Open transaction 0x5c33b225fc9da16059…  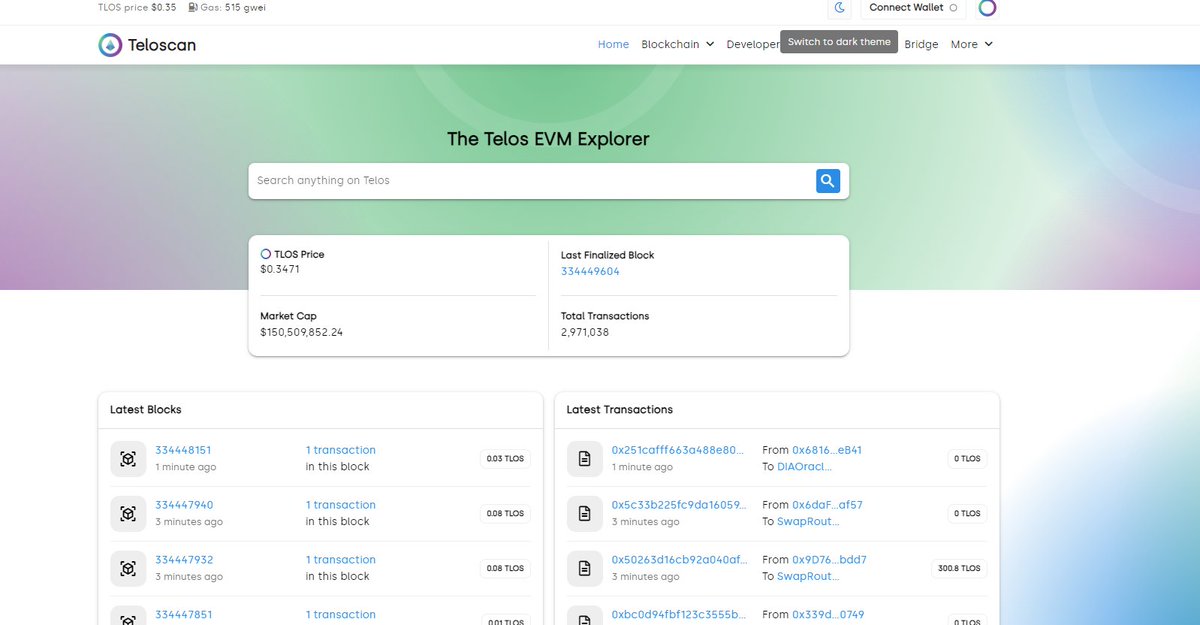pyautogui.click(x=679, y=505)
